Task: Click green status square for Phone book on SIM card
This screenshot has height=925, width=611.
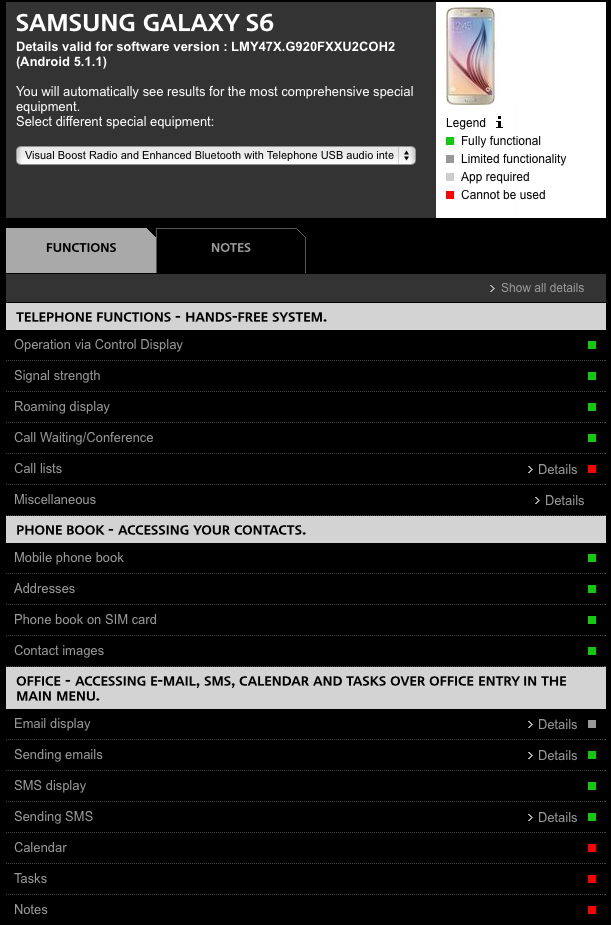Action: tap(592, 620)
